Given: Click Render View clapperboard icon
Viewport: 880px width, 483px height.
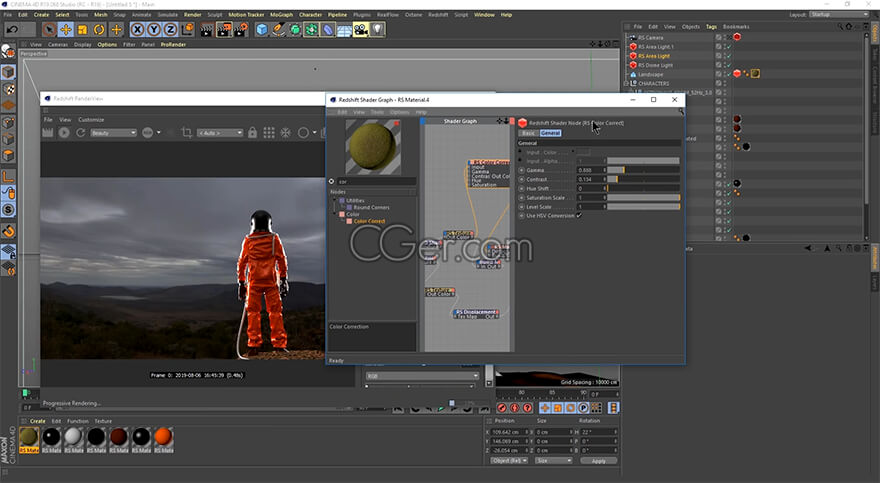Looking at the screenshot, I should pyautogui.click(x=207, y=29).
